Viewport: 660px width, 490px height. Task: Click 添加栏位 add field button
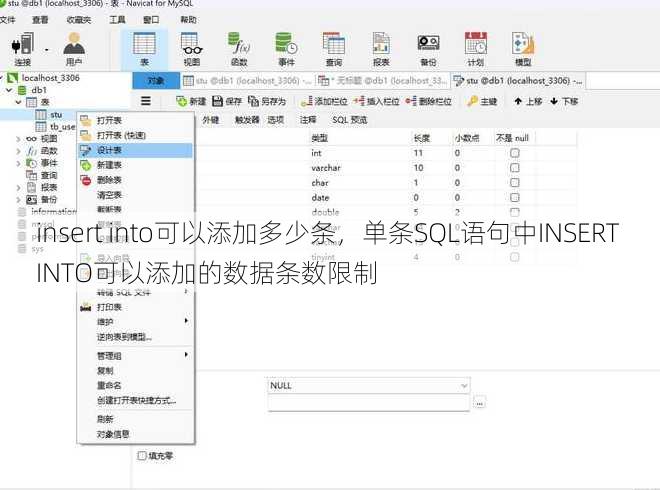pyautogui.click(x=324, y=101)
